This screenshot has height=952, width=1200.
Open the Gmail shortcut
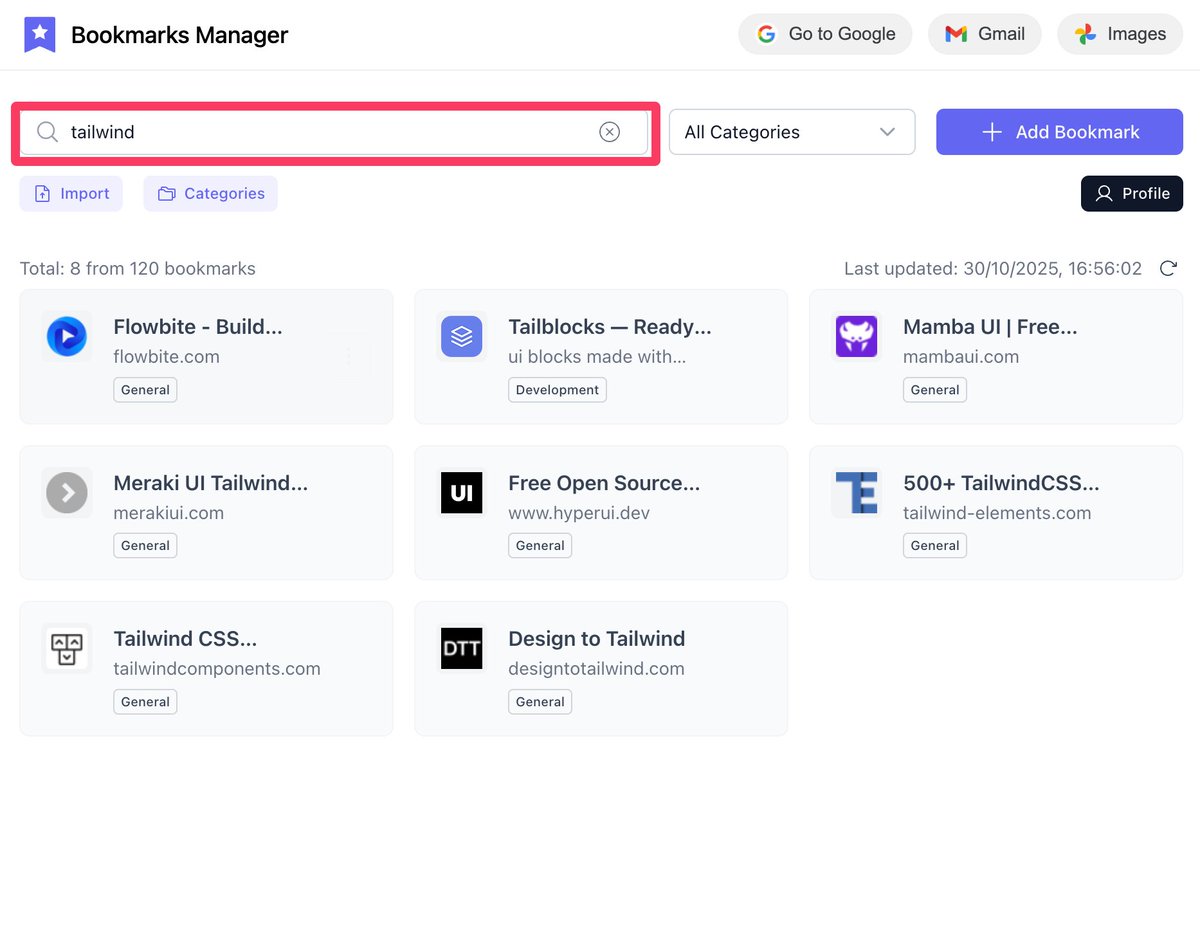coord(984,33)
